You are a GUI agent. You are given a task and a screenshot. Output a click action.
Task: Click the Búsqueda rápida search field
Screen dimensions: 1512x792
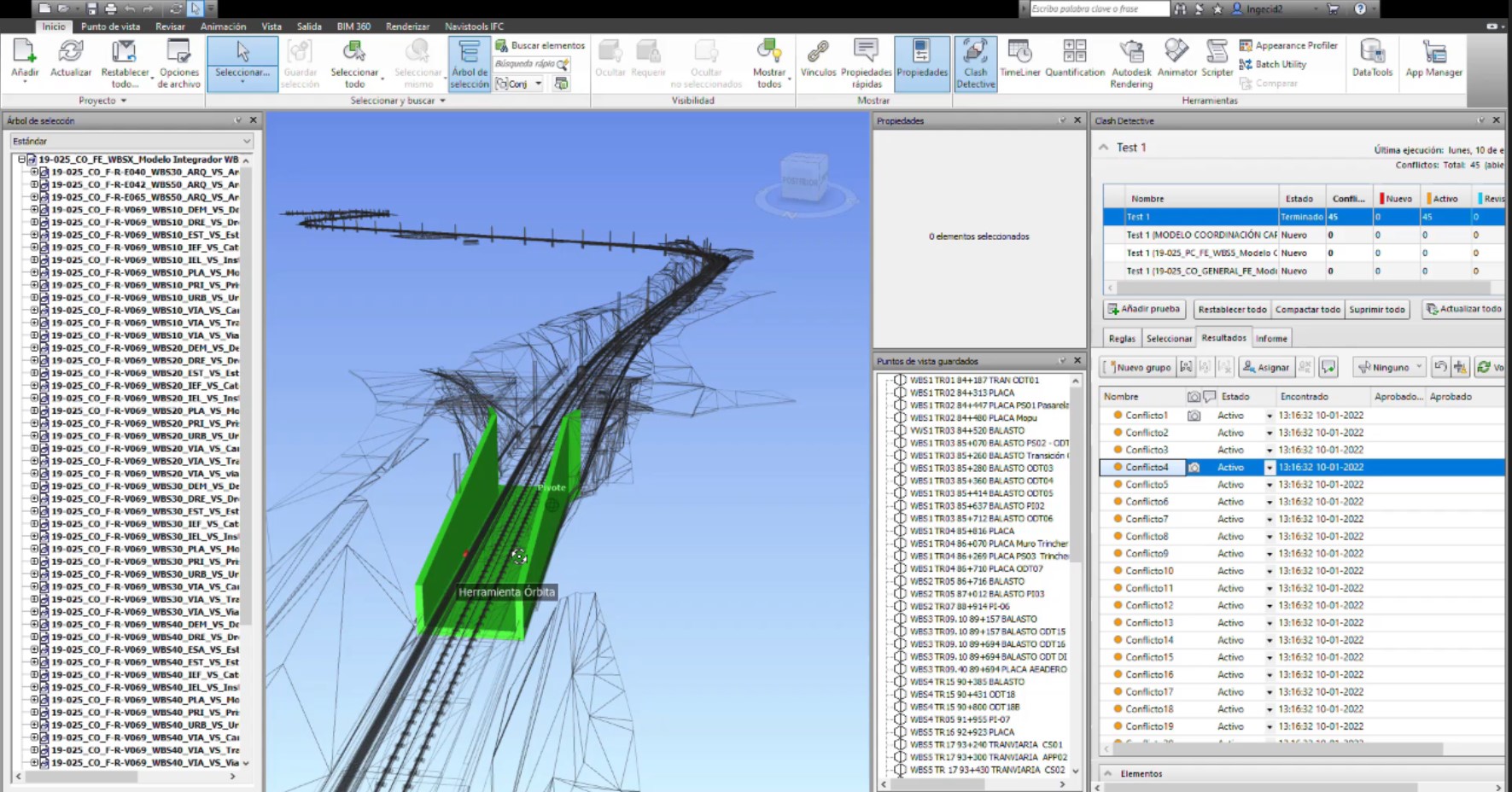click(526, 64)
